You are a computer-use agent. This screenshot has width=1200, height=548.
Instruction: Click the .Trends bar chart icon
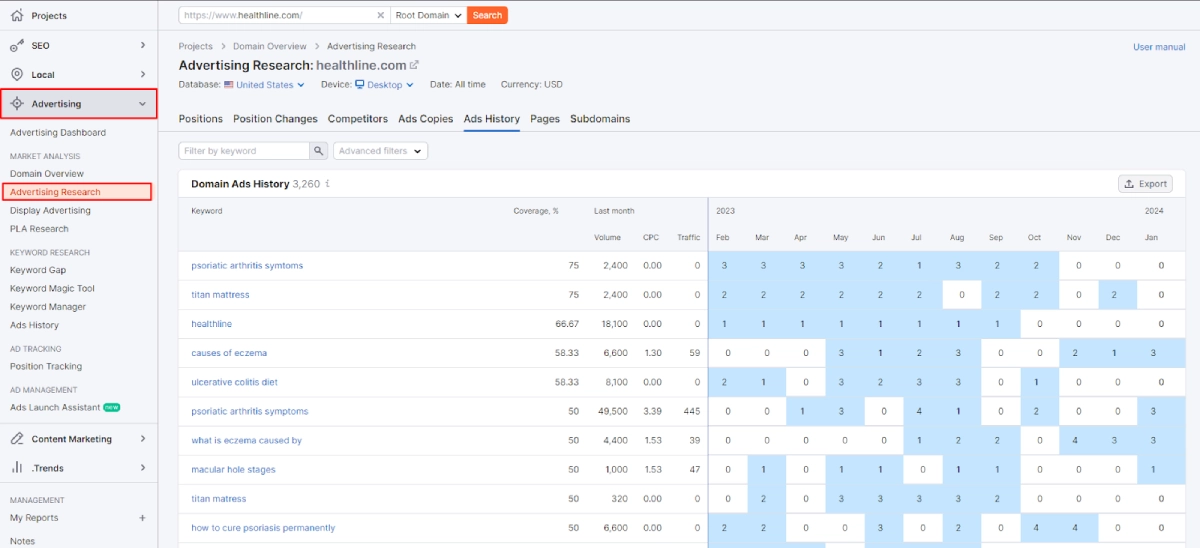pyautogui.click(x=16, y=467)
